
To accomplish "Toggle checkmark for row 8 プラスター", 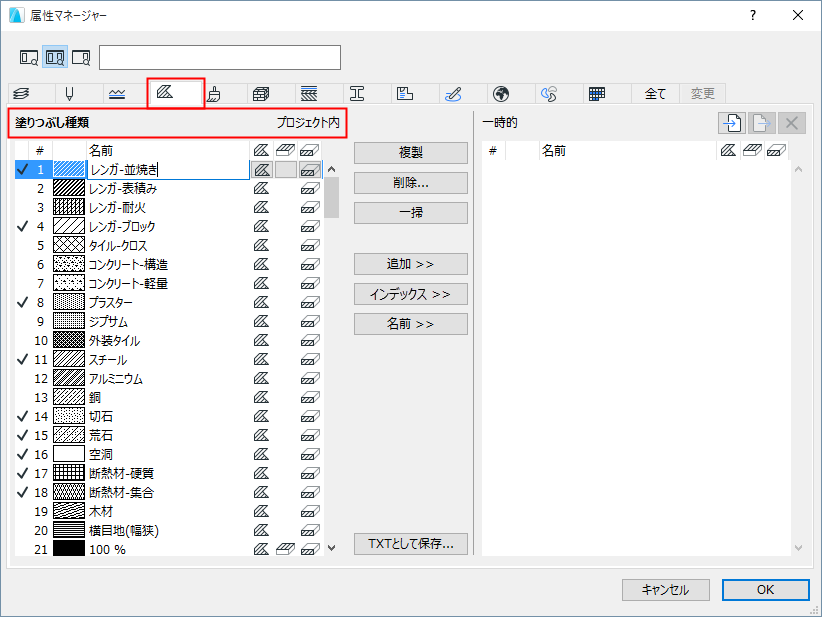I will click(23, 302).
